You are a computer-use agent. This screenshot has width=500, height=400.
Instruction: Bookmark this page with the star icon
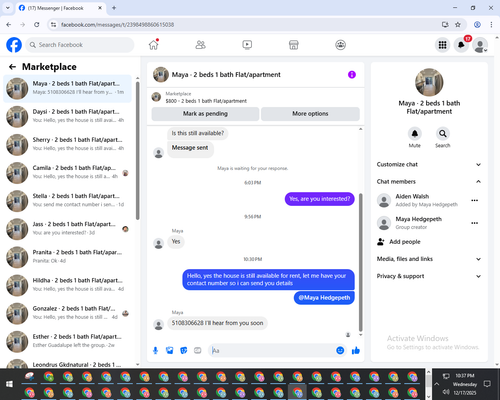pos(458,24)
